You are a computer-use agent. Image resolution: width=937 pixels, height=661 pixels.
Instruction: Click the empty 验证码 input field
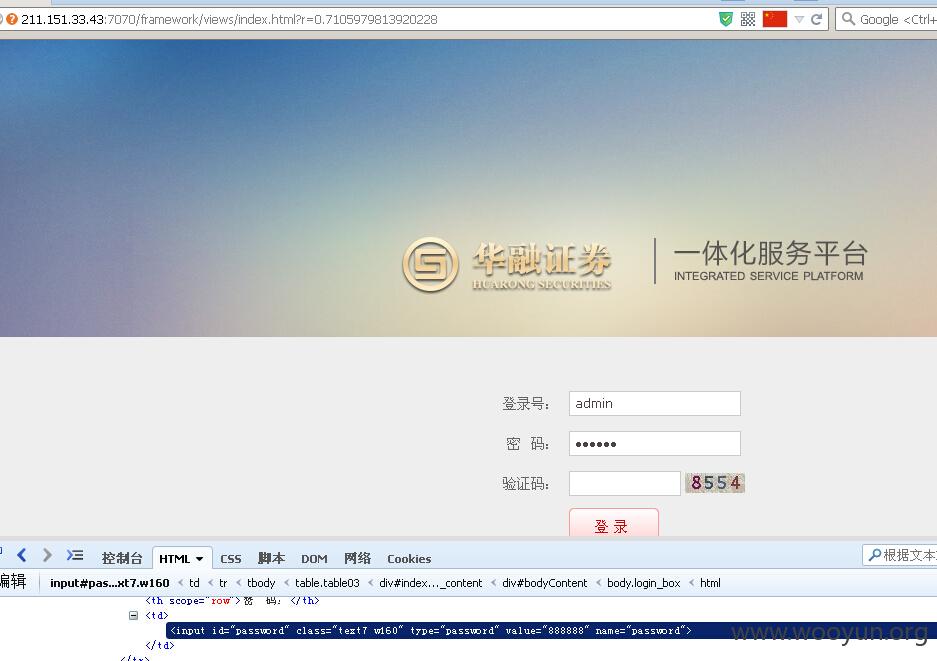tap(624, 483)
